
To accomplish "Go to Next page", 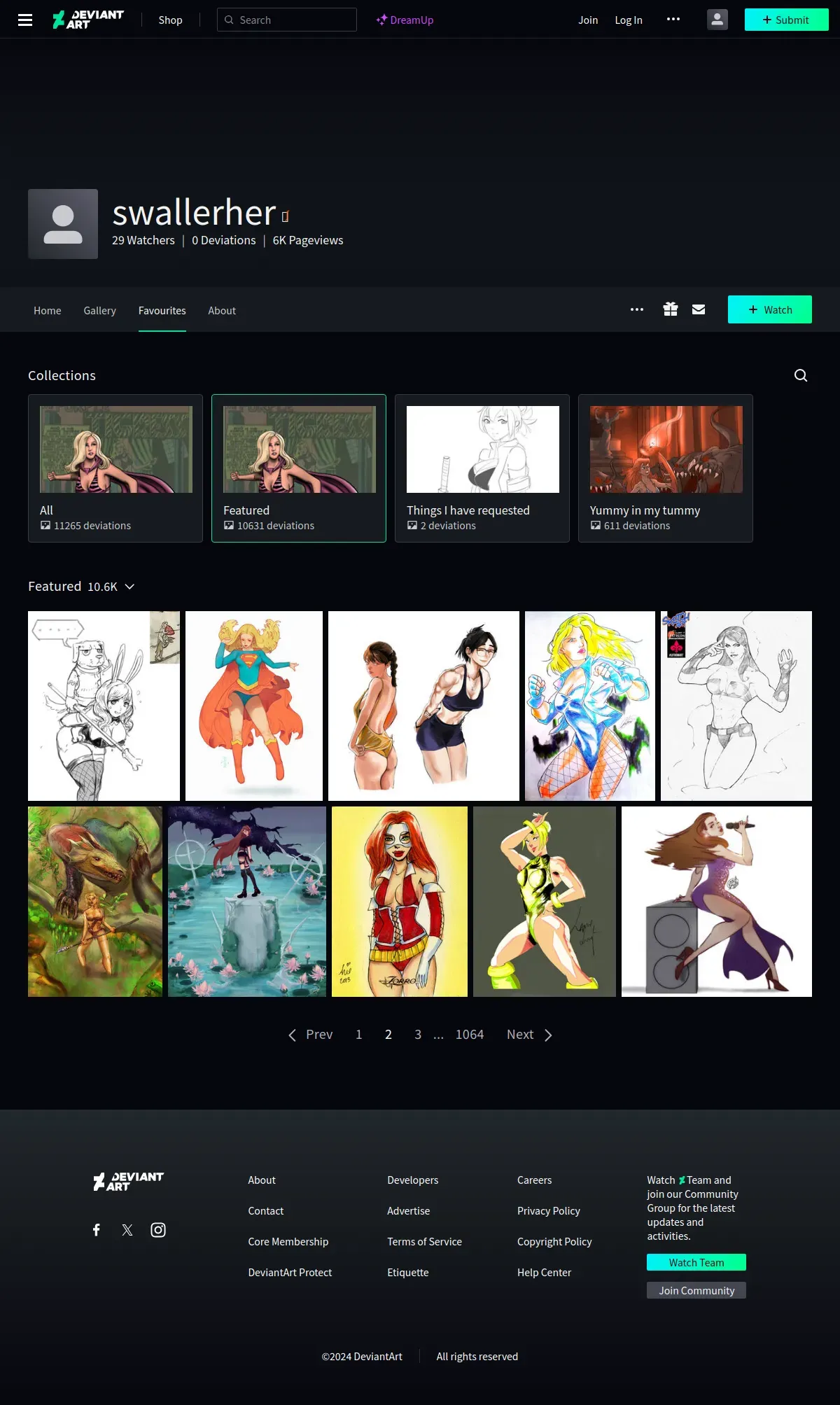I will coord(530,1035).
